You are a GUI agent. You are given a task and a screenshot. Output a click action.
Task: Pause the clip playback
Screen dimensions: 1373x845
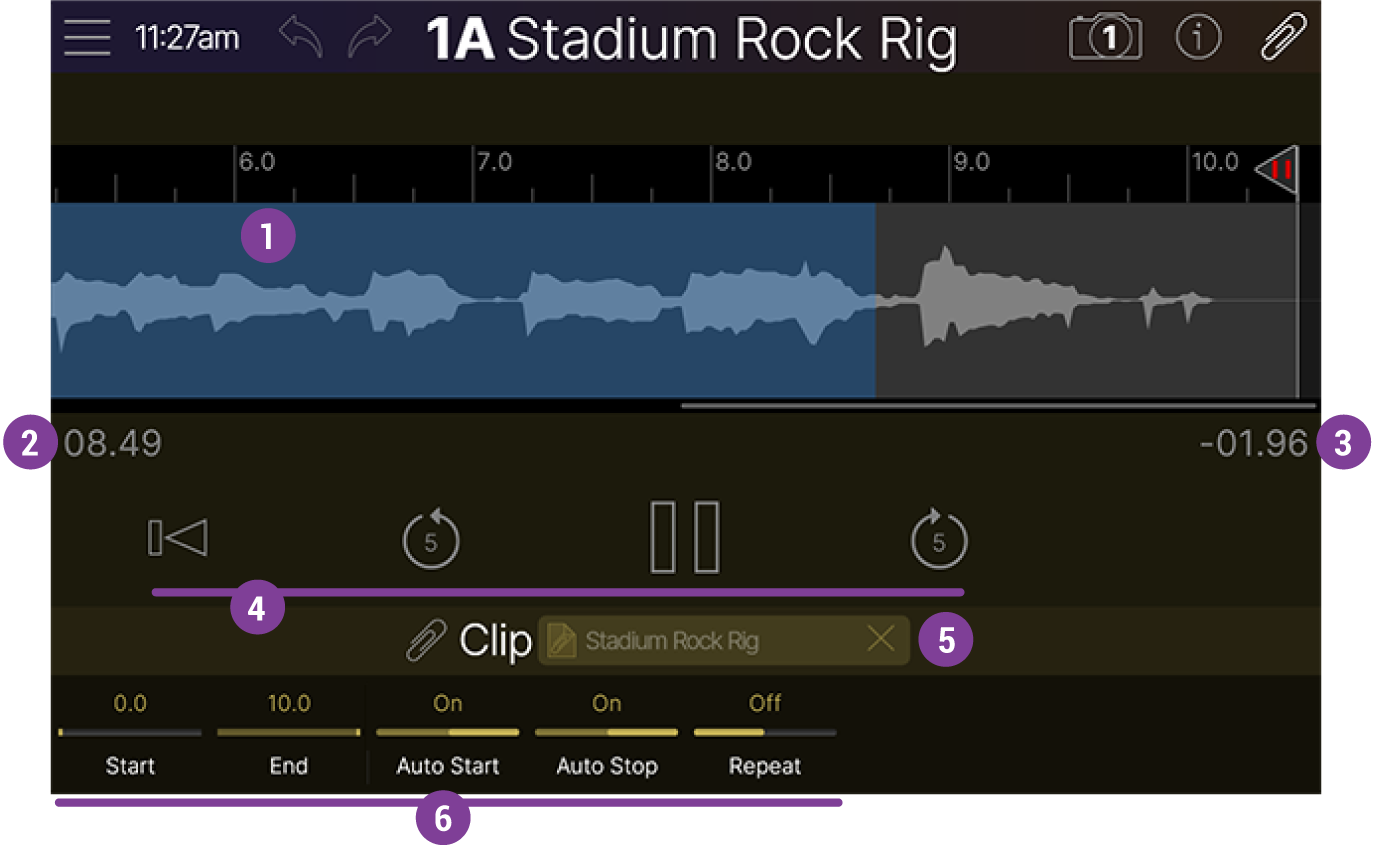685,538
